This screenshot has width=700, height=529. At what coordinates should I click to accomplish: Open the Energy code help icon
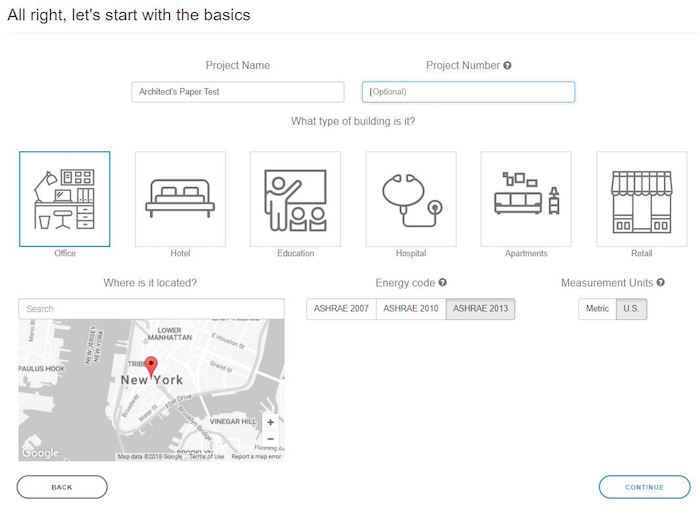(442, 283)
